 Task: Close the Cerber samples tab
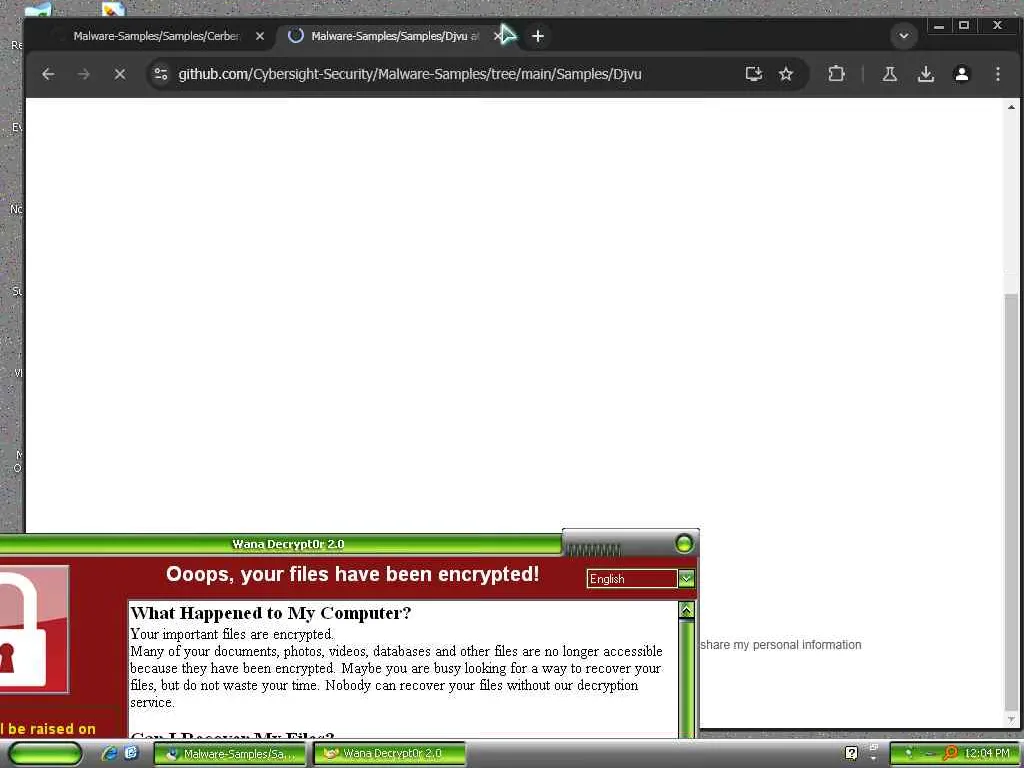pos(260,37)
